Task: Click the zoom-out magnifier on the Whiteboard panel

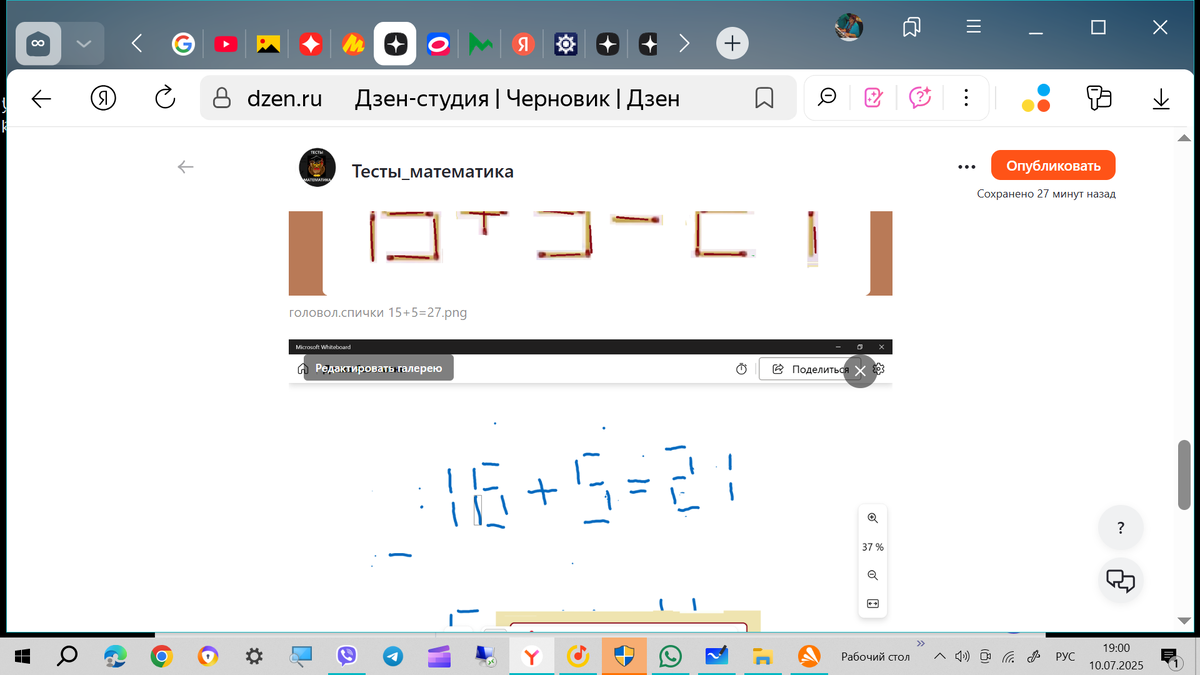Action: pos(872,575)
